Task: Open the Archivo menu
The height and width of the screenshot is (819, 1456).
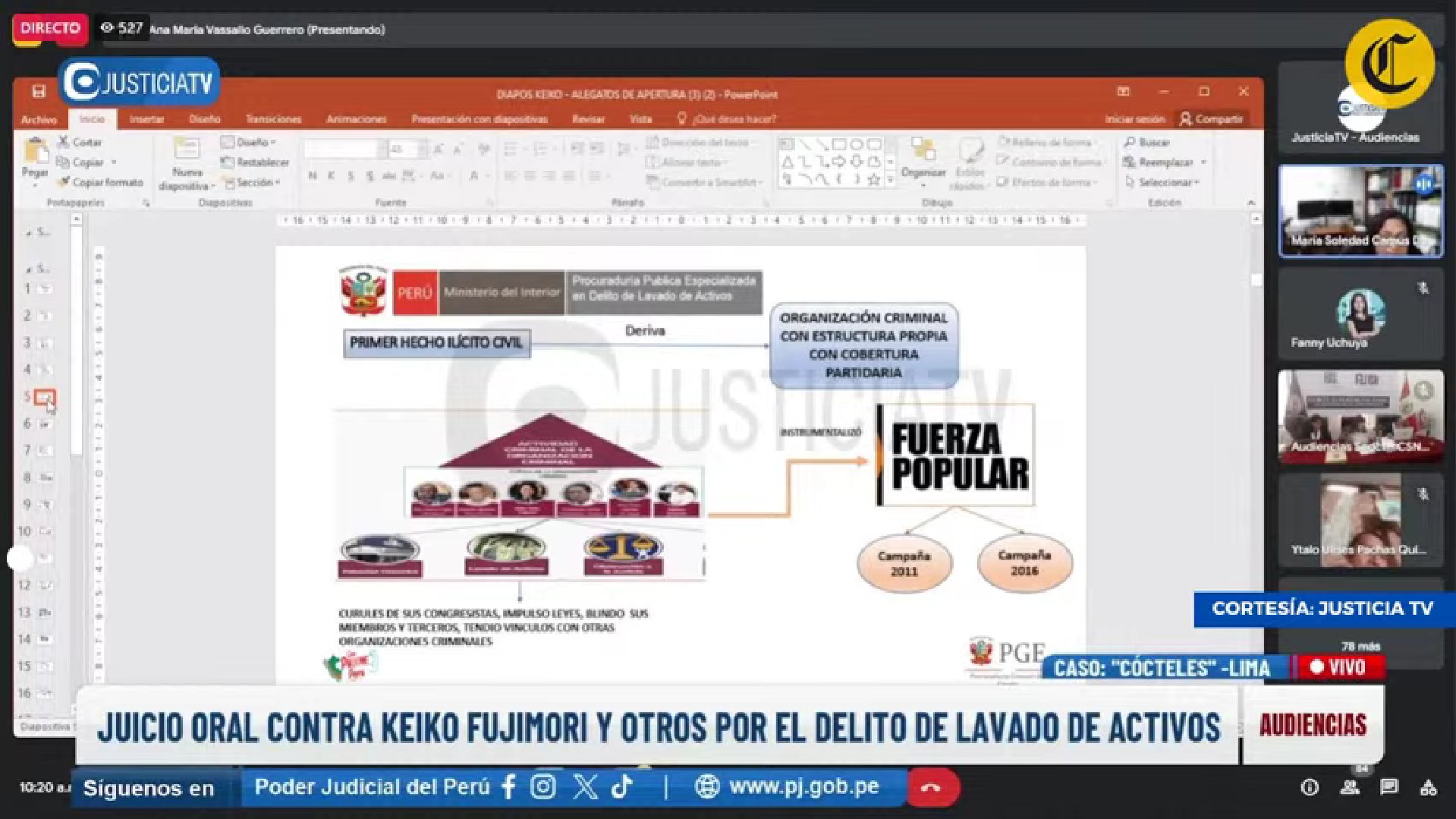Action: [x=39, y=119]
